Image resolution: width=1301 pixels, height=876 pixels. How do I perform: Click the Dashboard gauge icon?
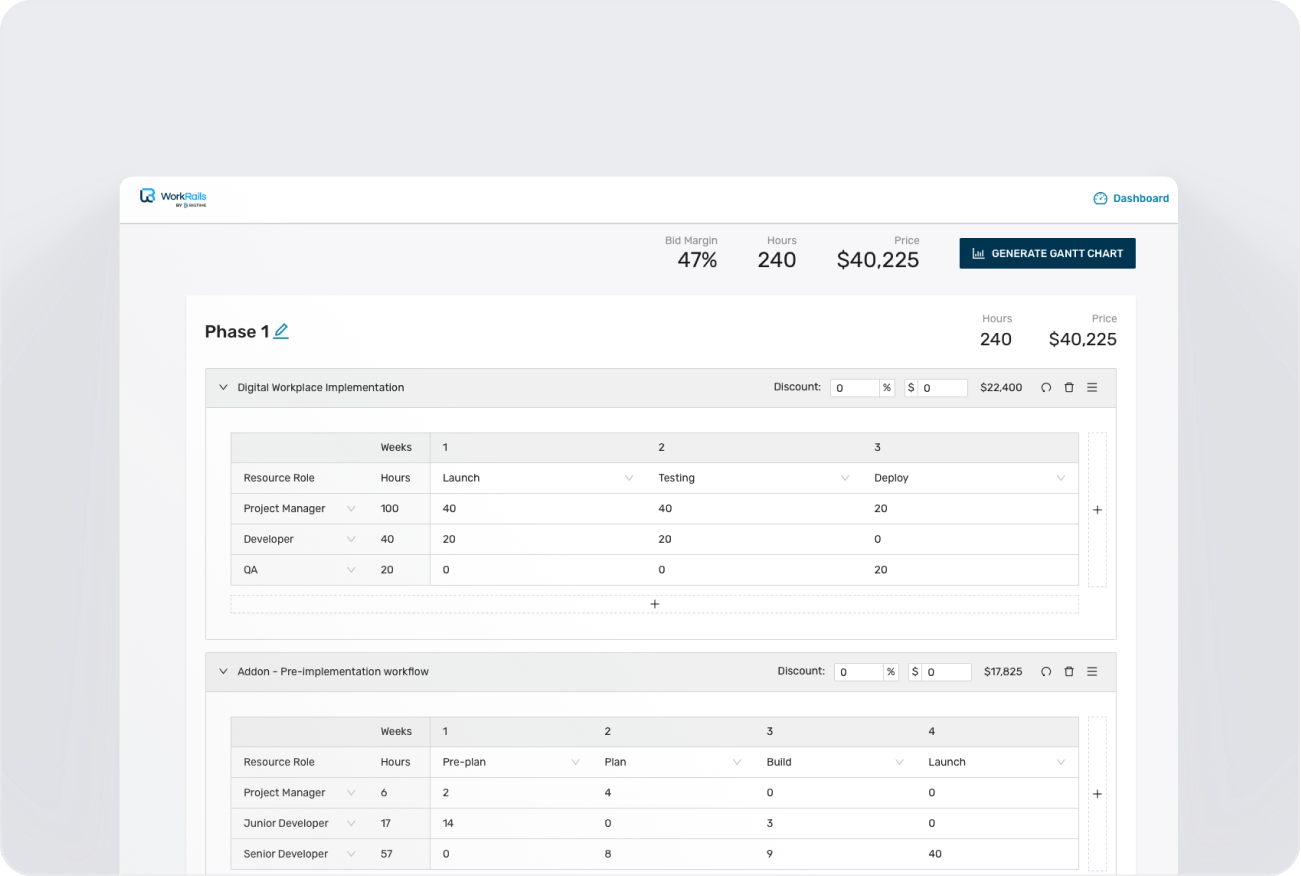coord(1100,198)
